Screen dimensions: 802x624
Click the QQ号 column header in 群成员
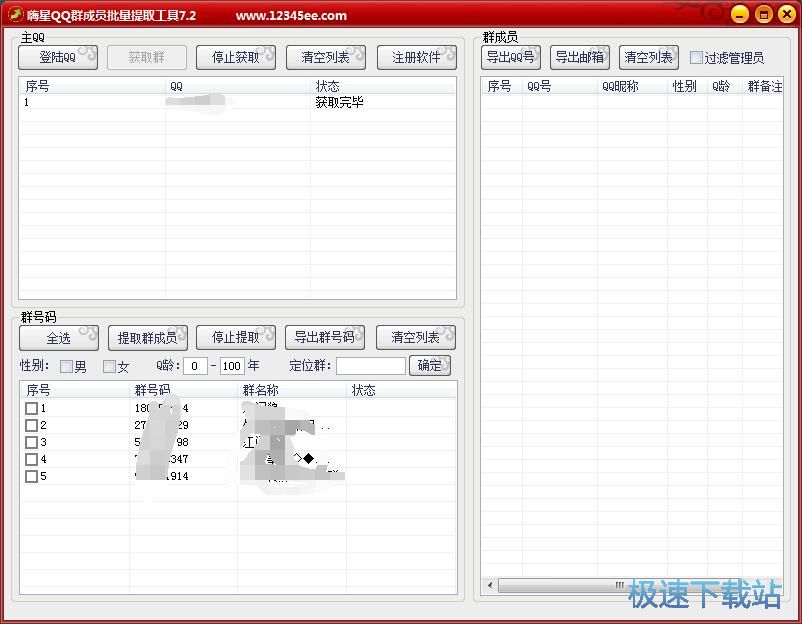click(560, 86)
